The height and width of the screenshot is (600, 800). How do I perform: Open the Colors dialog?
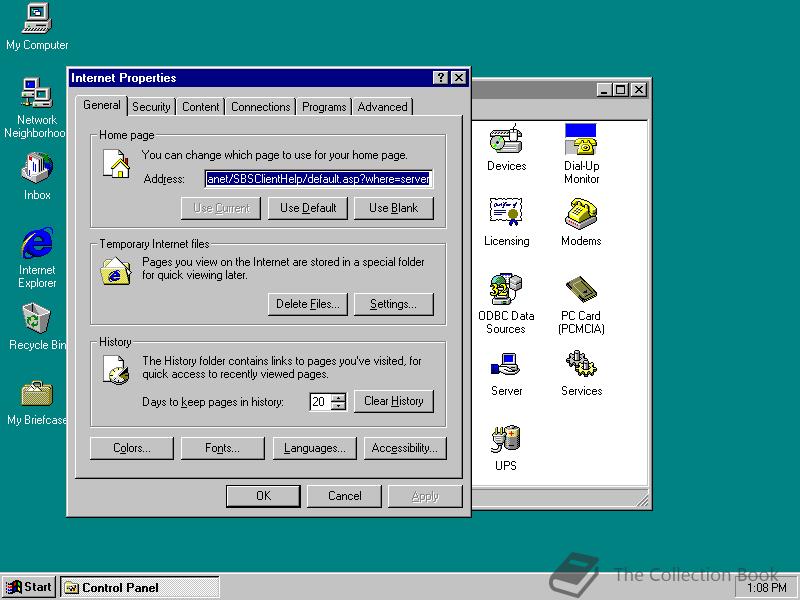(132, 448)
